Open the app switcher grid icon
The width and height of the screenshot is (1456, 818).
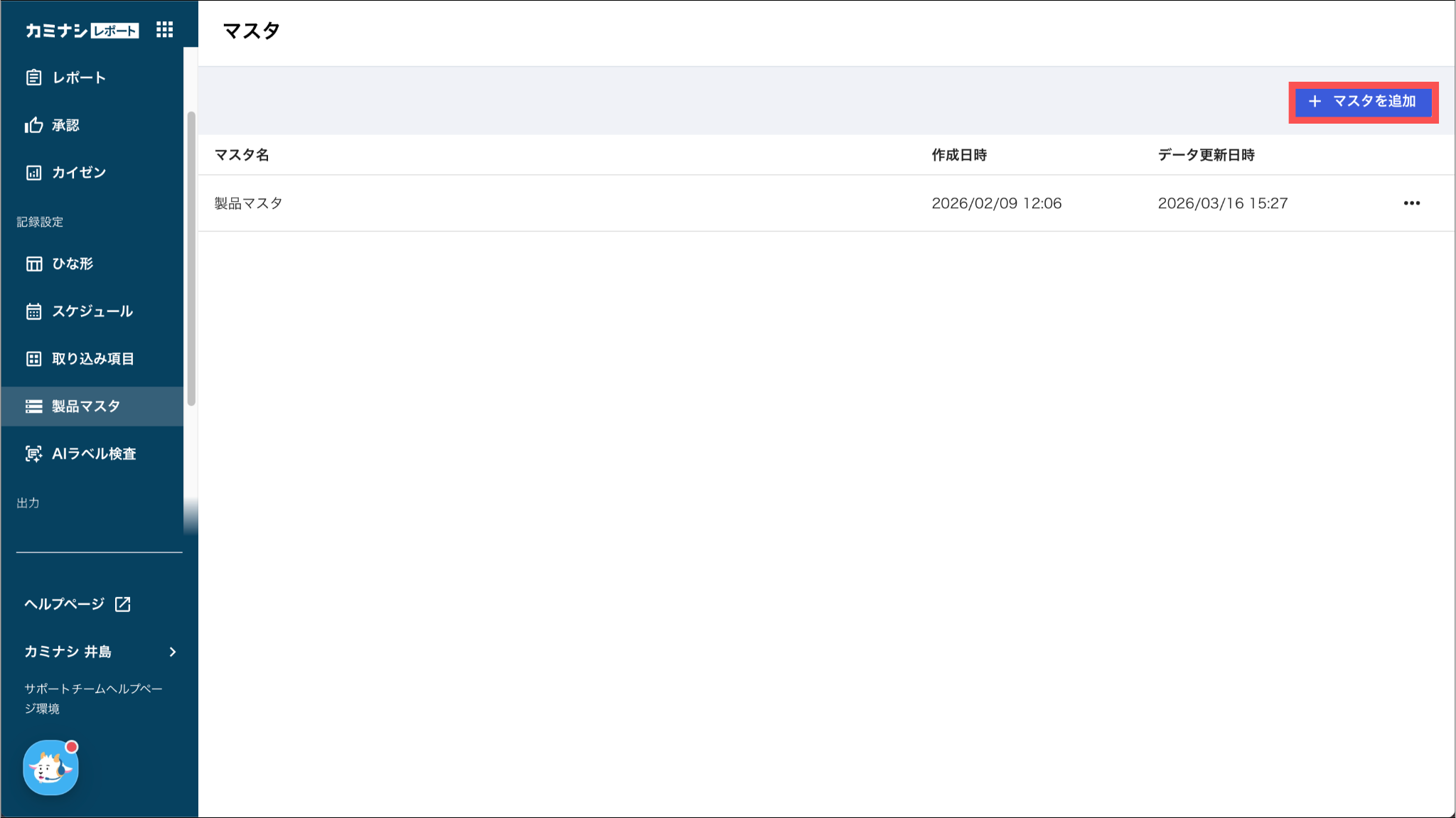click(x=164, y=29)
